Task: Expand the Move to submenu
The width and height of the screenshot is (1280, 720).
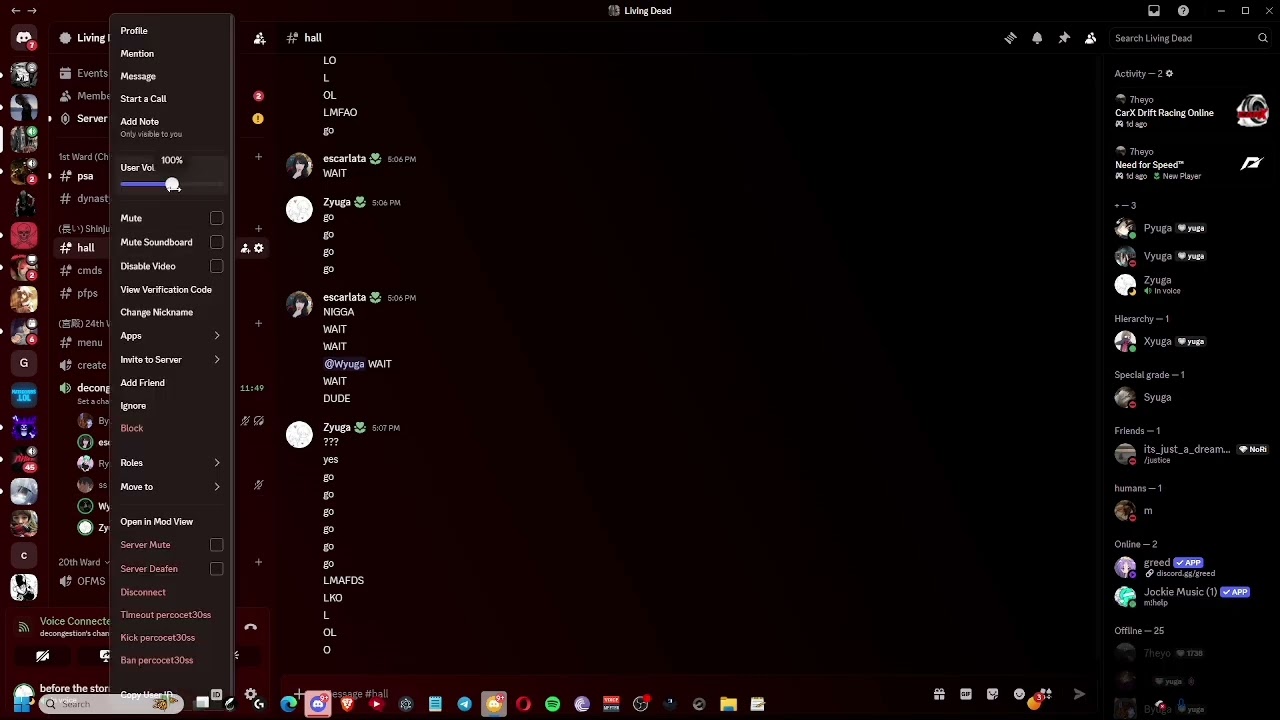Action: click(x=171, y=487)
